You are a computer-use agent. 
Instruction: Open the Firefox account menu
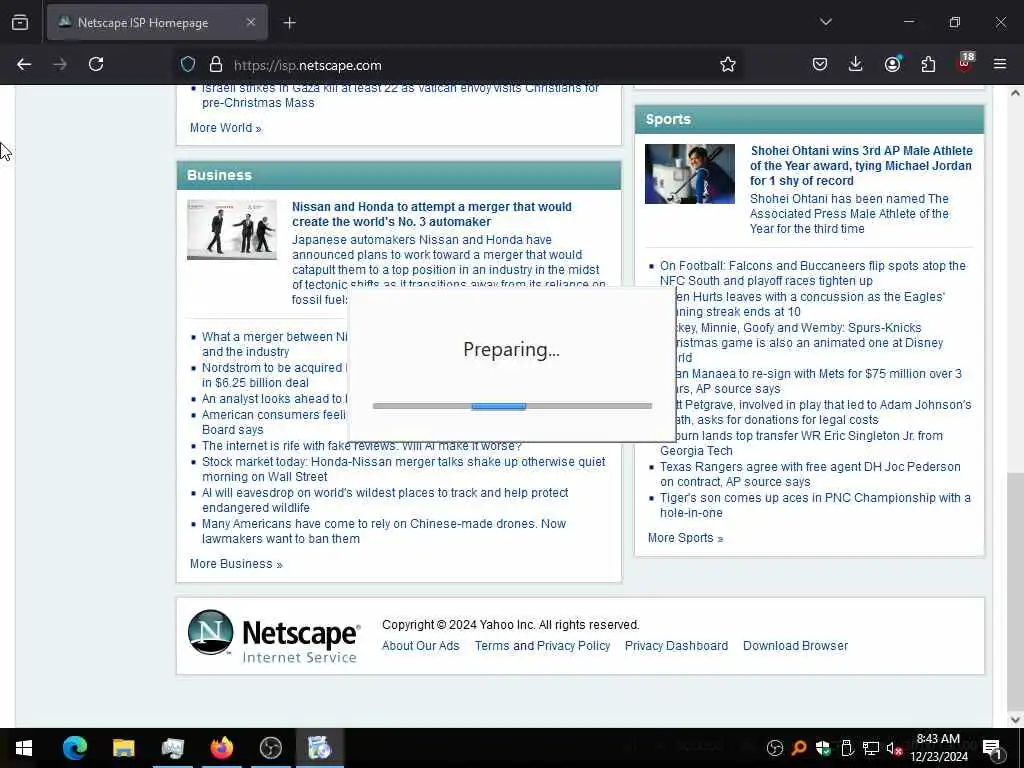click(x=892, y=64)
